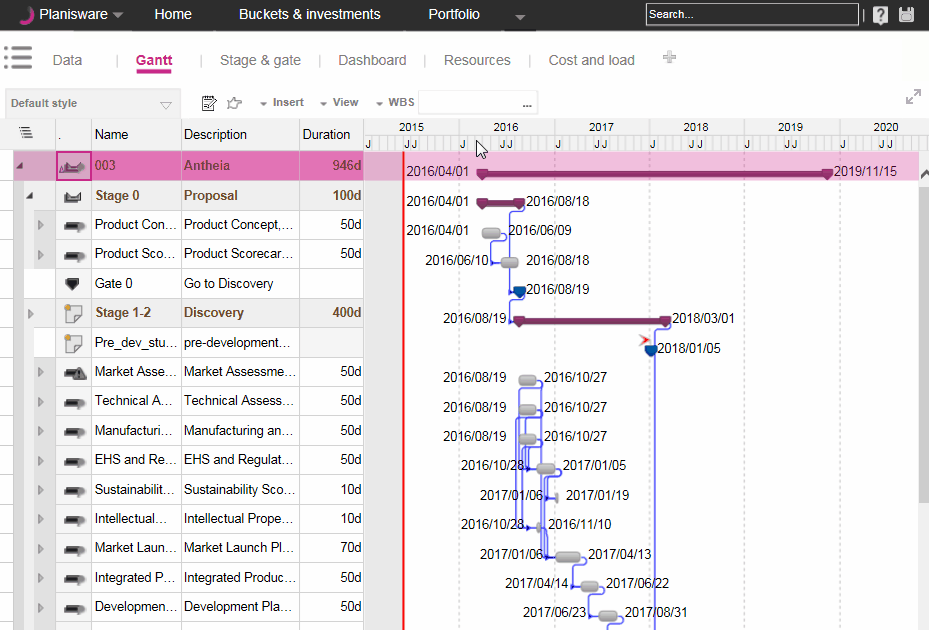This screenshot has height=630, width=929.
Task: Click the Pre_dev_stu row note icon
Action: 73,343
